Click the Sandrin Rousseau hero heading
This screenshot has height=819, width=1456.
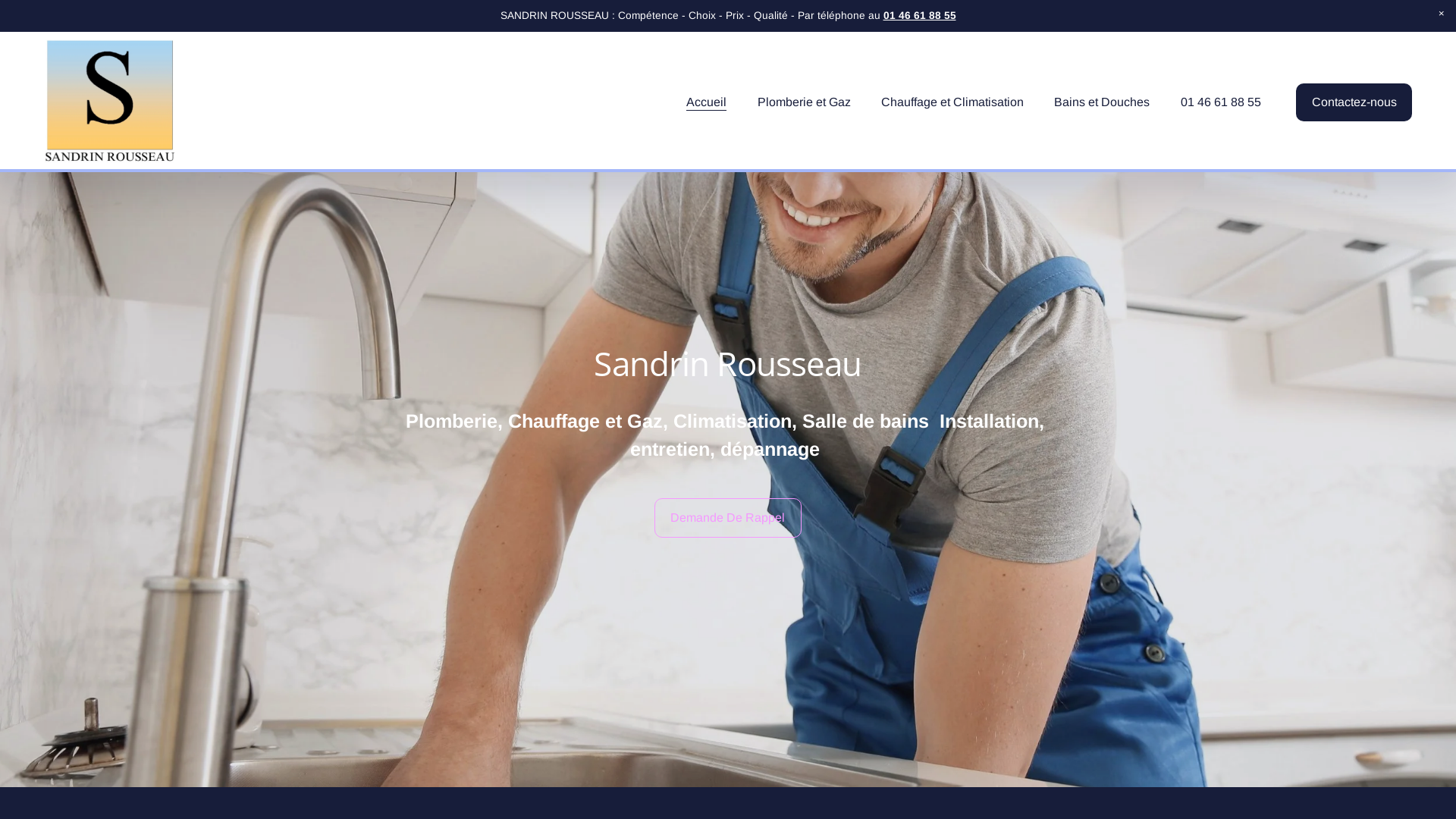pos(727,364)
